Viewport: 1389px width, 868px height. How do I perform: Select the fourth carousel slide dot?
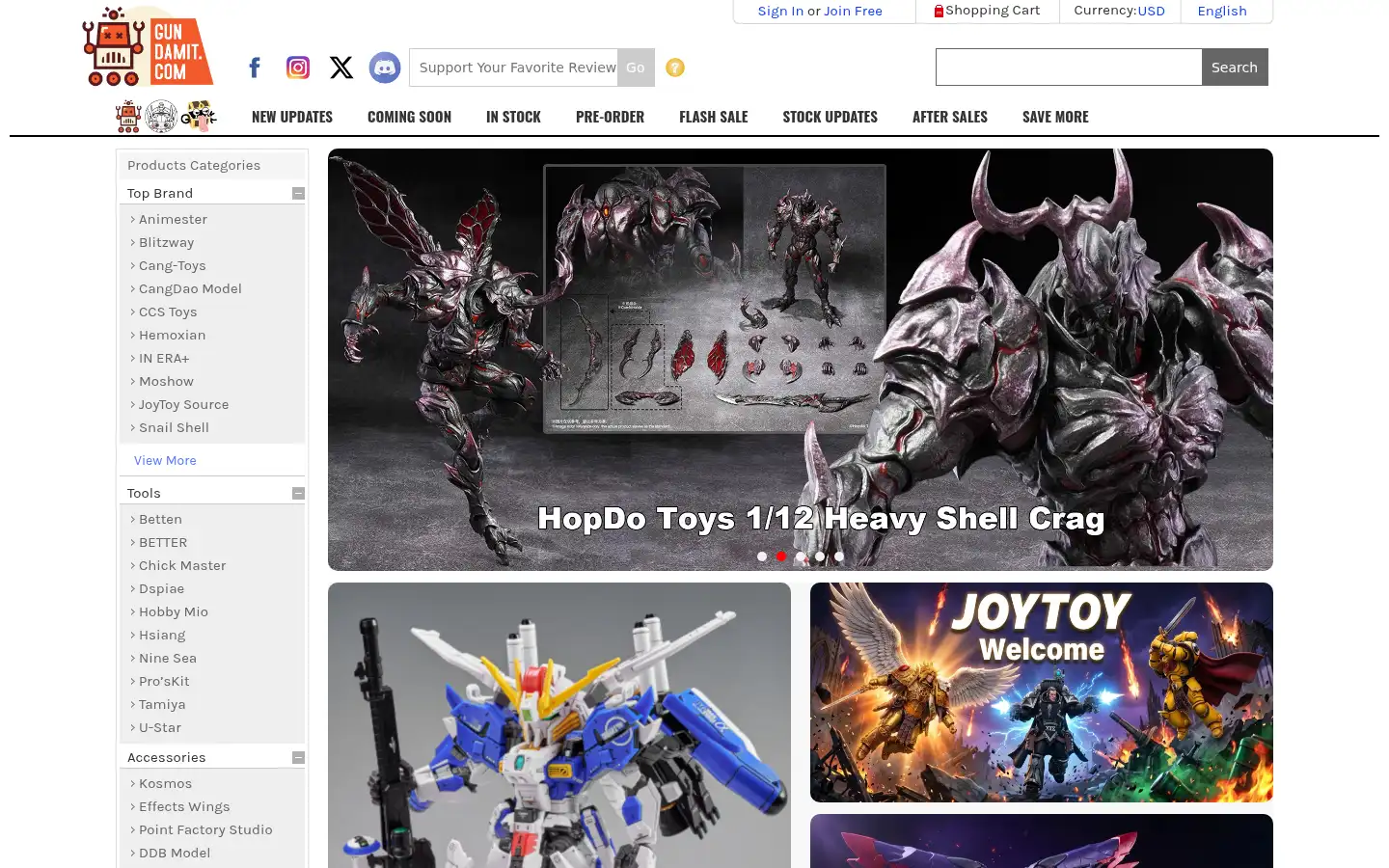click(x=820, y=556)
